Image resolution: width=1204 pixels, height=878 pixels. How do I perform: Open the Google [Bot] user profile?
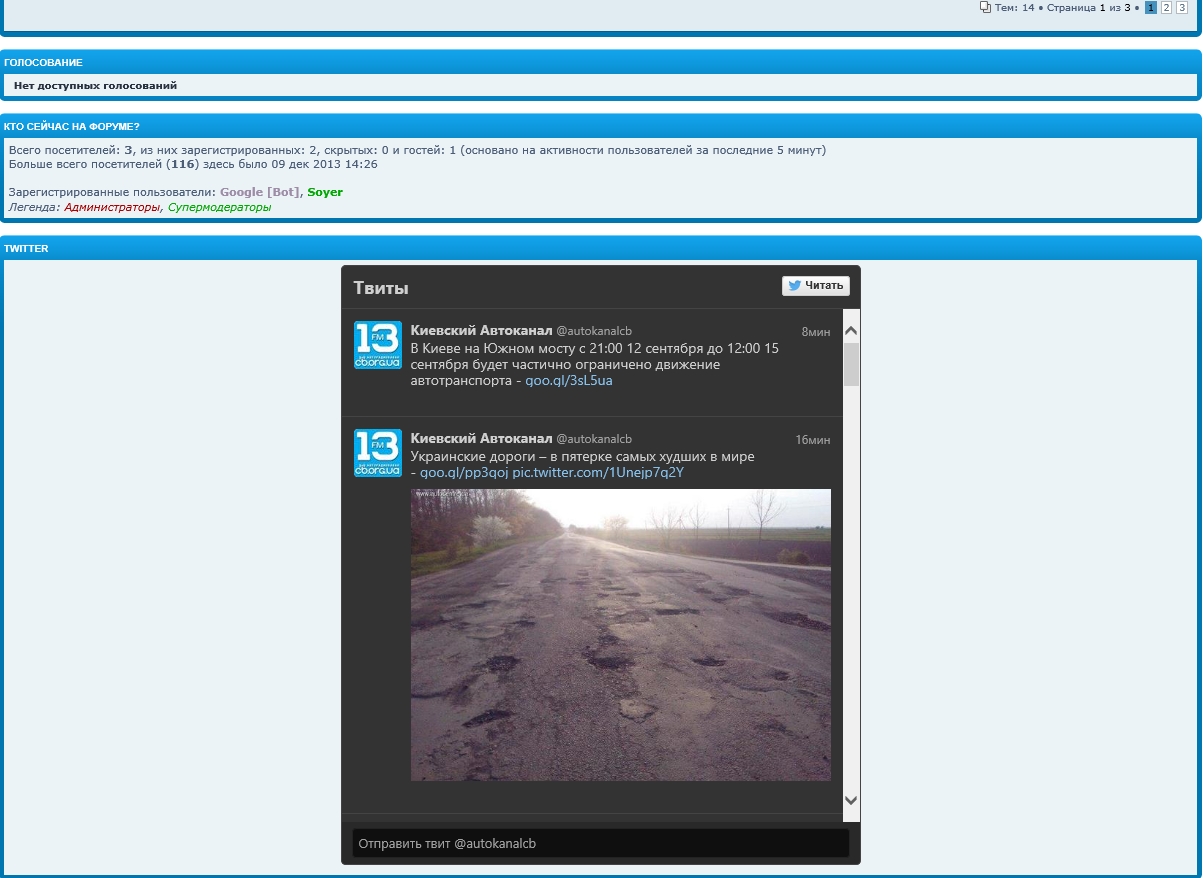coord(260,192)
